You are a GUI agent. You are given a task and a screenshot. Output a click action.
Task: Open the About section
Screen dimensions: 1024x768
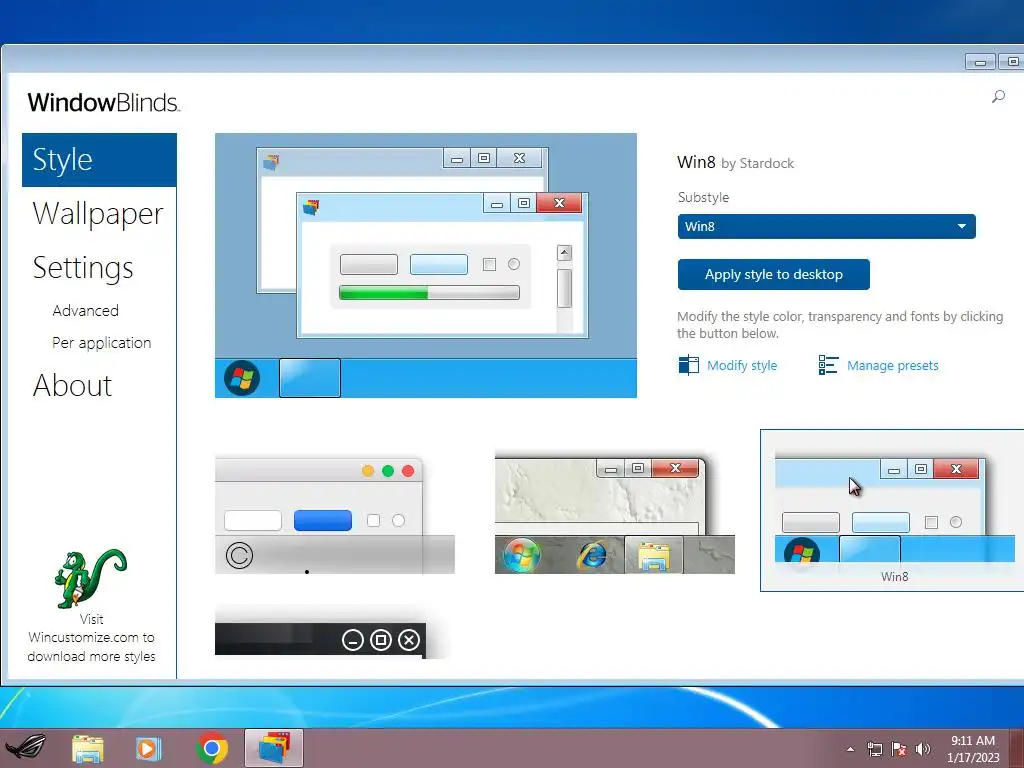point(72,385)
